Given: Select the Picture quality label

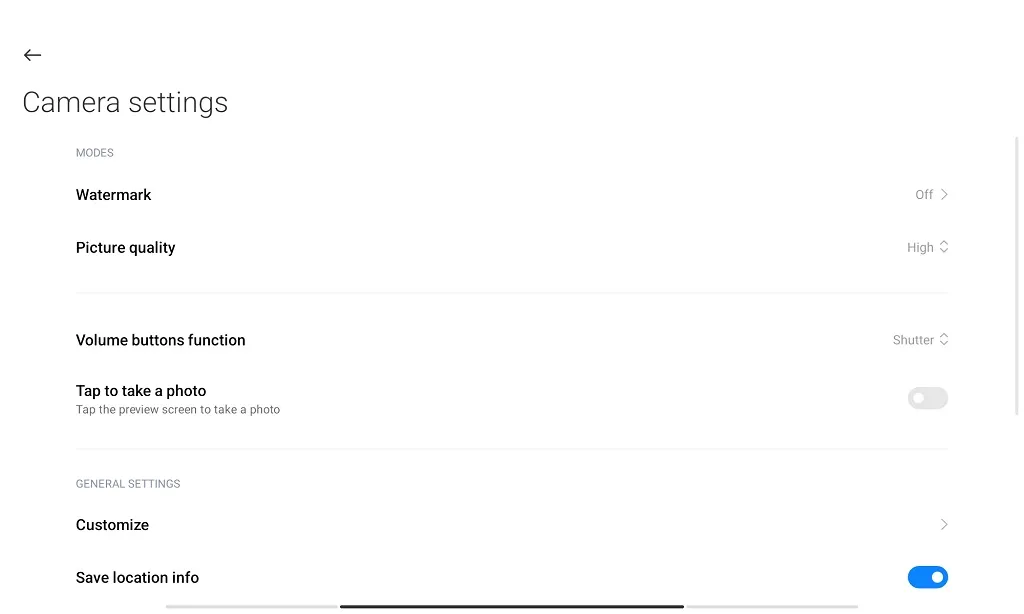Looking at the screenshot, I should point(125,247).
